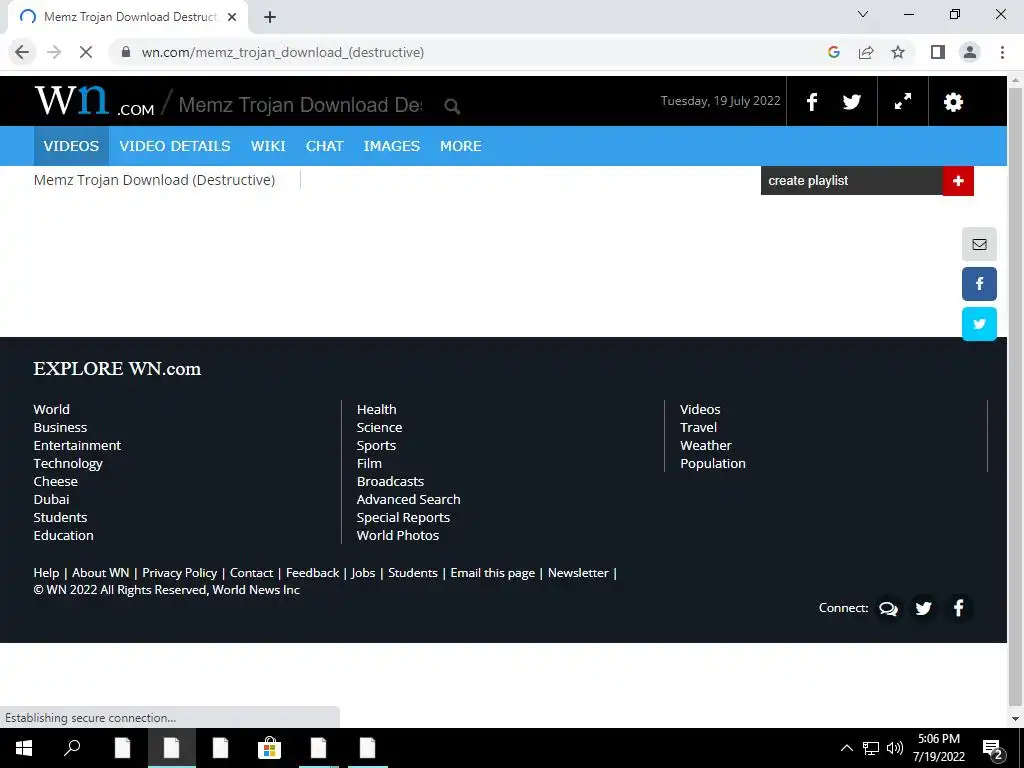Open the Entertainment footer link
This screenshot has height=768, width=1024.
click(77, 445)
